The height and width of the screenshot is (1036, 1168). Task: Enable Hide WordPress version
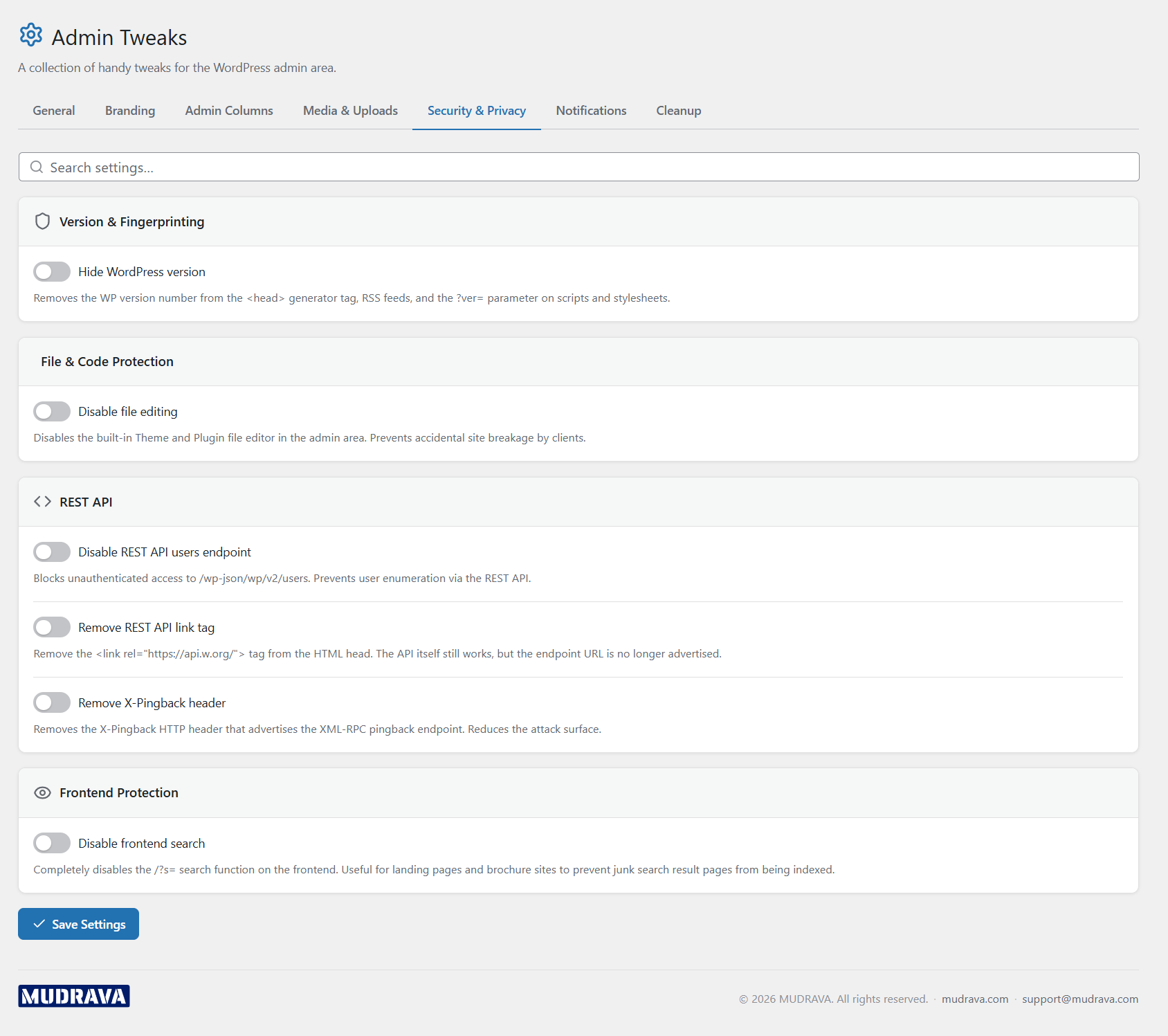[51, 271]
